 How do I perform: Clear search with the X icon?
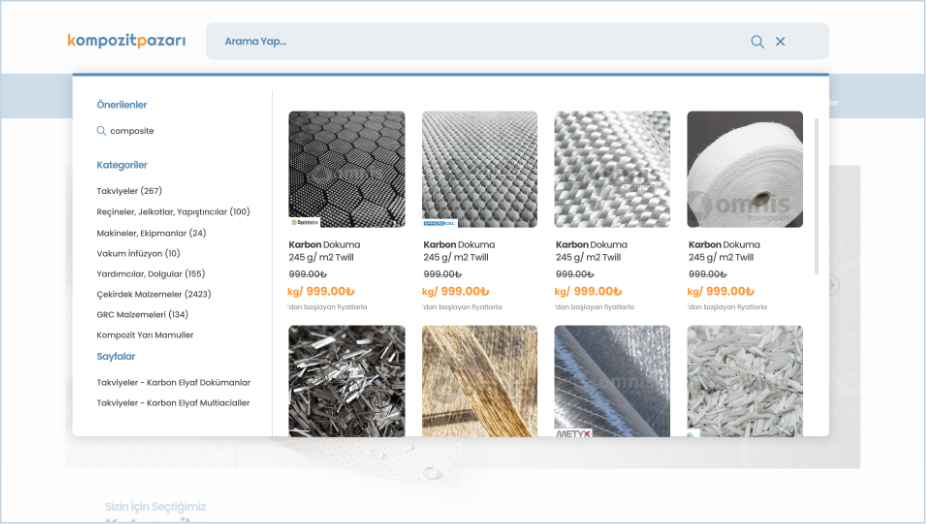point(780,41)
